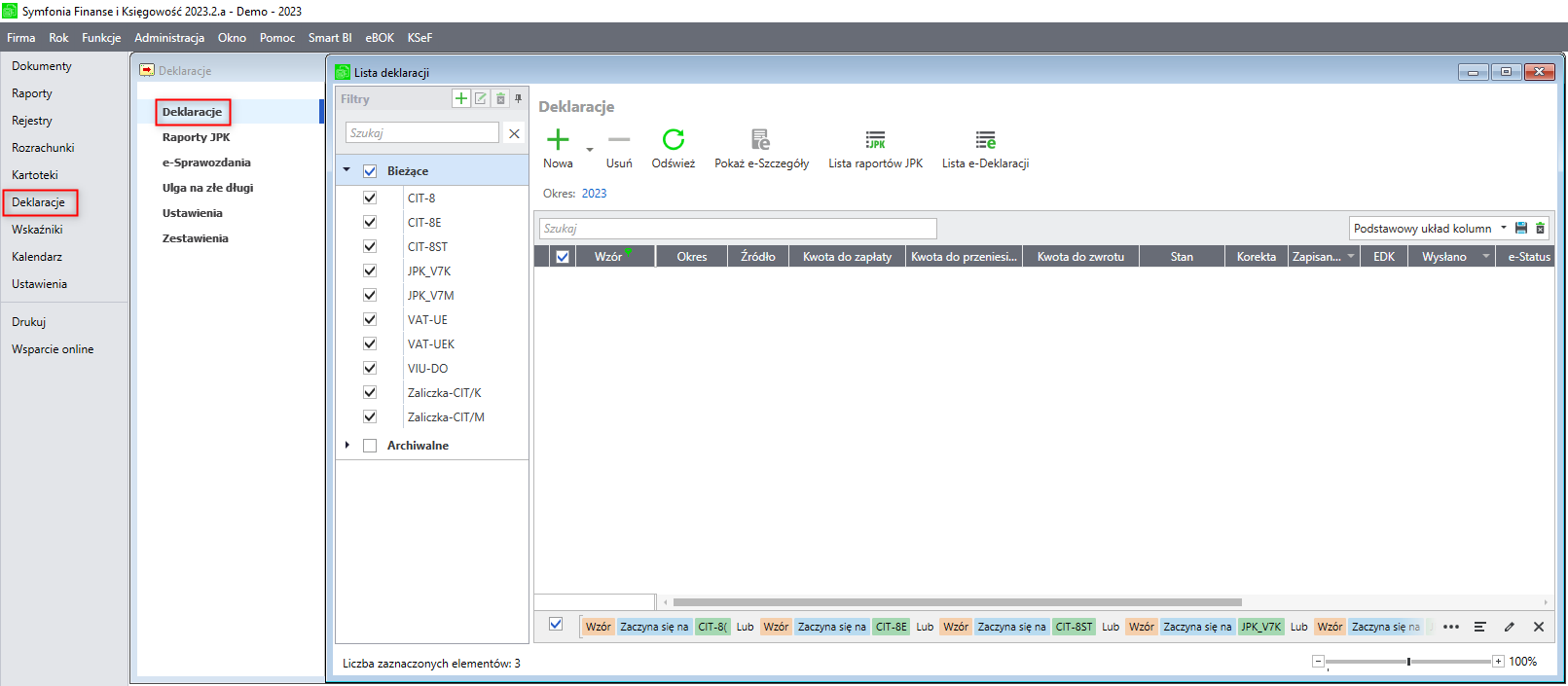
Task: Click the zoom out minus button
Action: (1318, 662)
